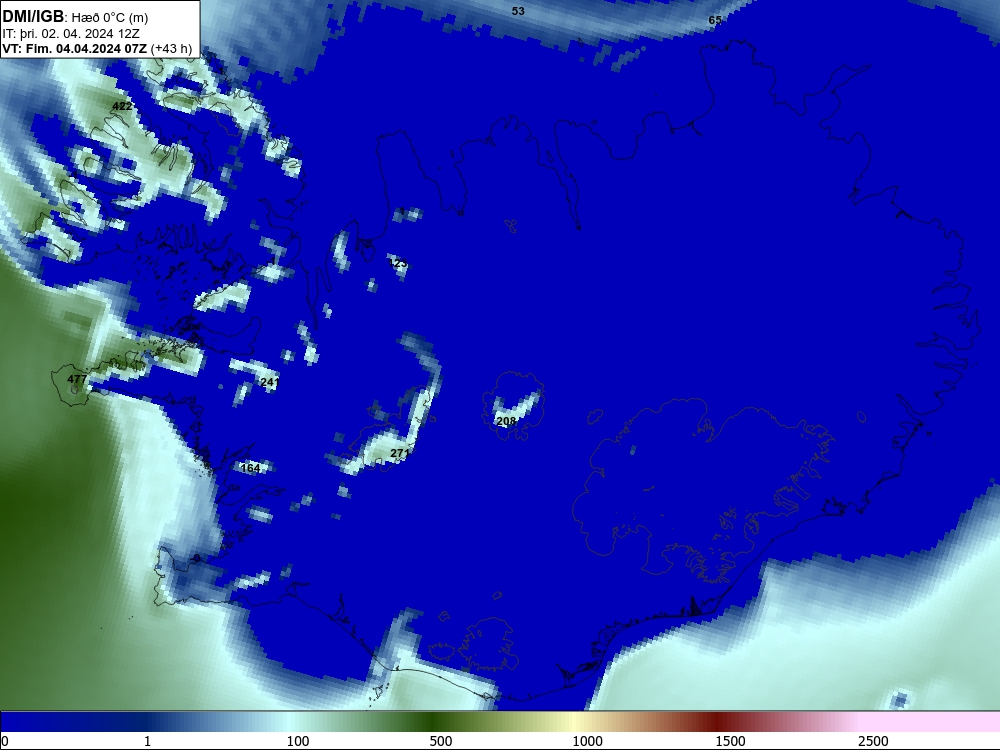Click the VT valid time line
The width and height of the screenshot is (1000, 750).
coord(97,48)
